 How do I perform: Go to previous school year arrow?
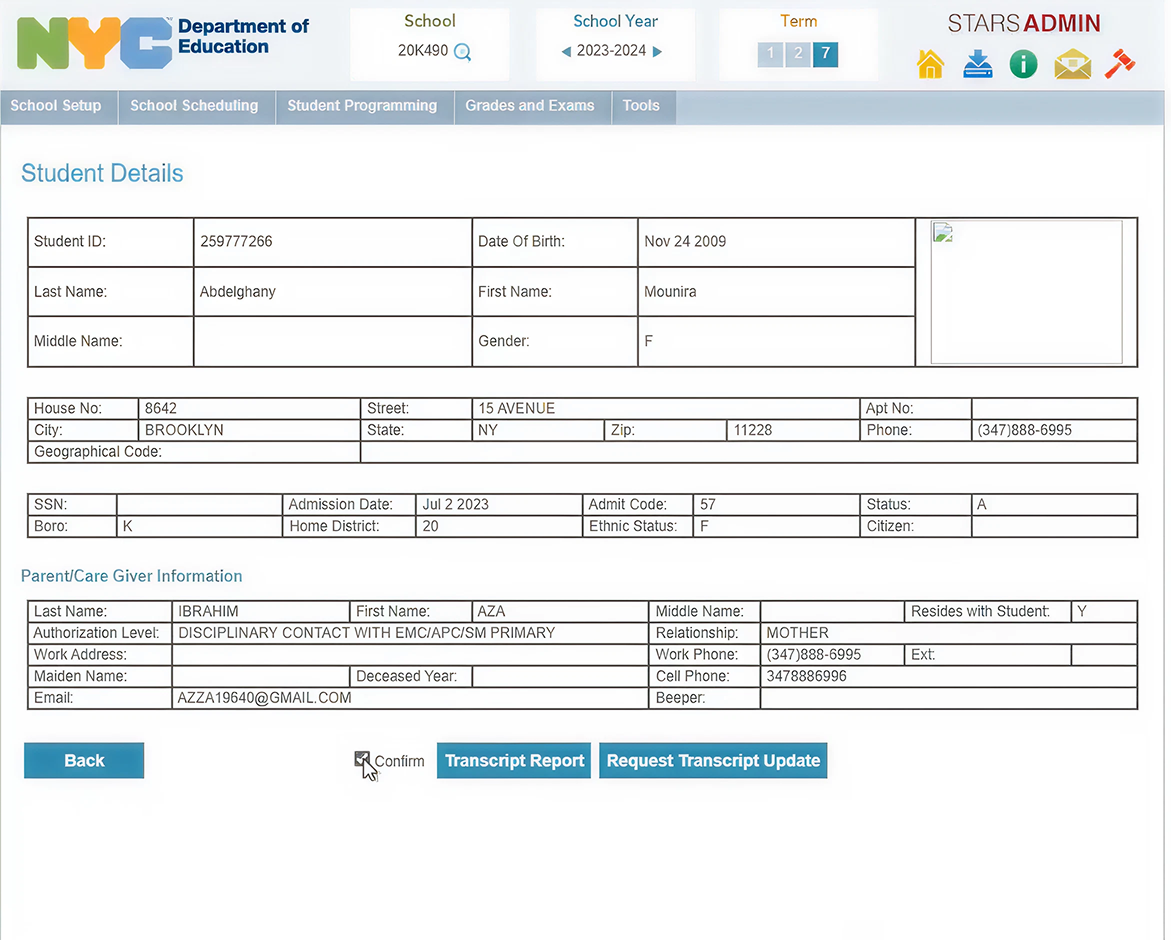point(566,51)
